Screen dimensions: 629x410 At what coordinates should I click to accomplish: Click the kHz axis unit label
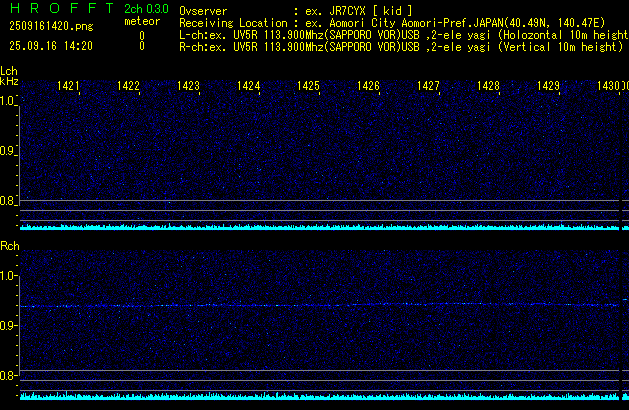9,81
